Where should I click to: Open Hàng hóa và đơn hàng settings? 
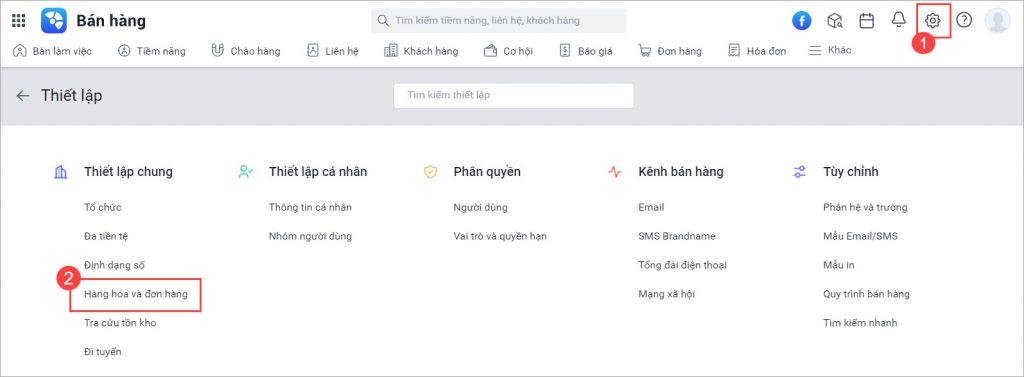[136, 294]
